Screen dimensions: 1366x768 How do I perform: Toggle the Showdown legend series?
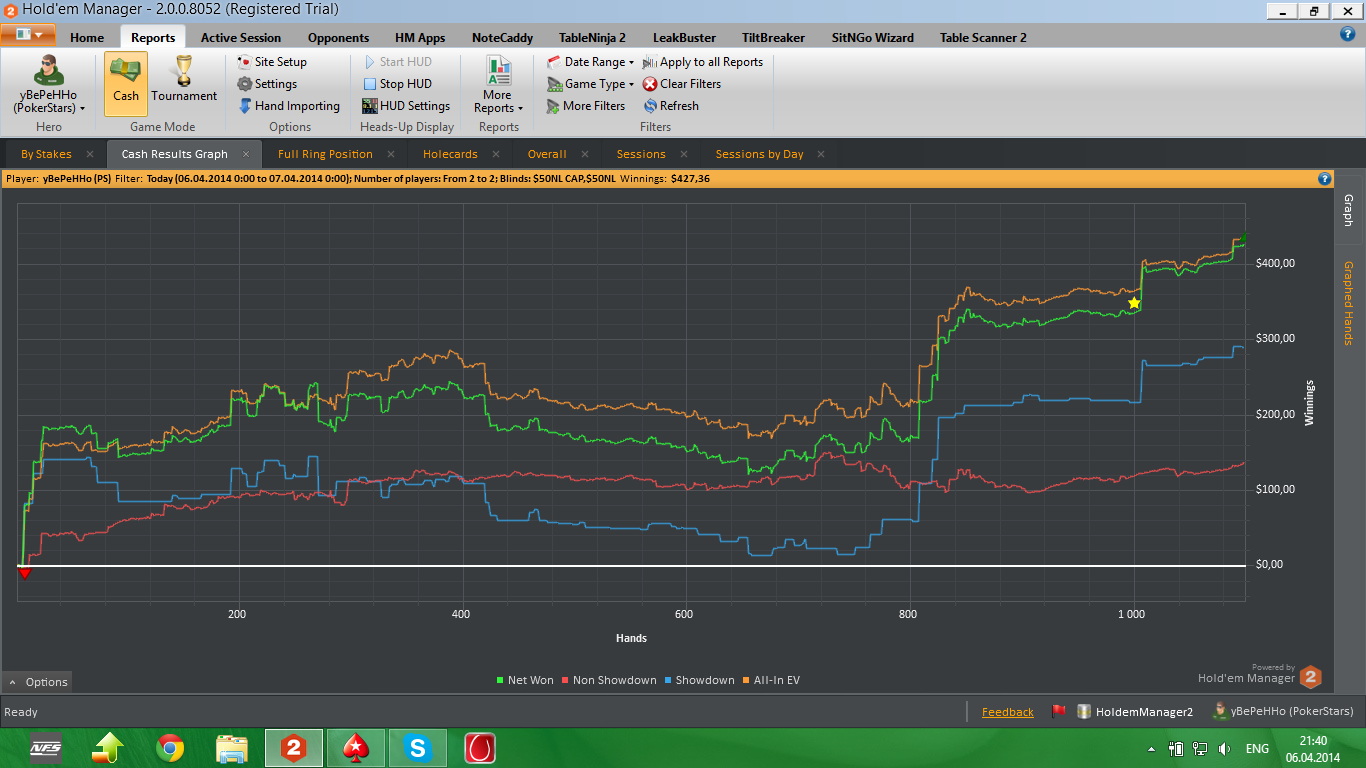[x=699, y=680]
